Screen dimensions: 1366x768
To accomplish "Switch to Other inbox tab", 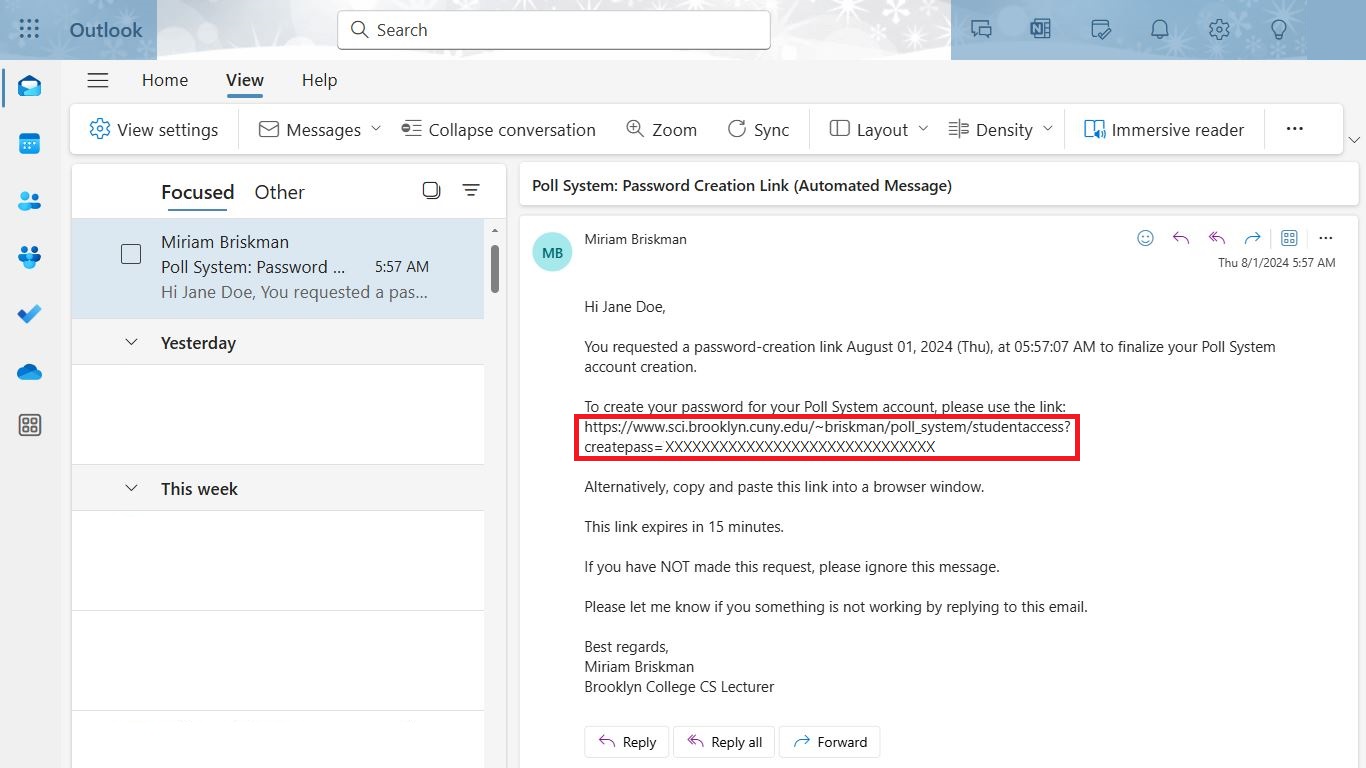I will [279, 192].
